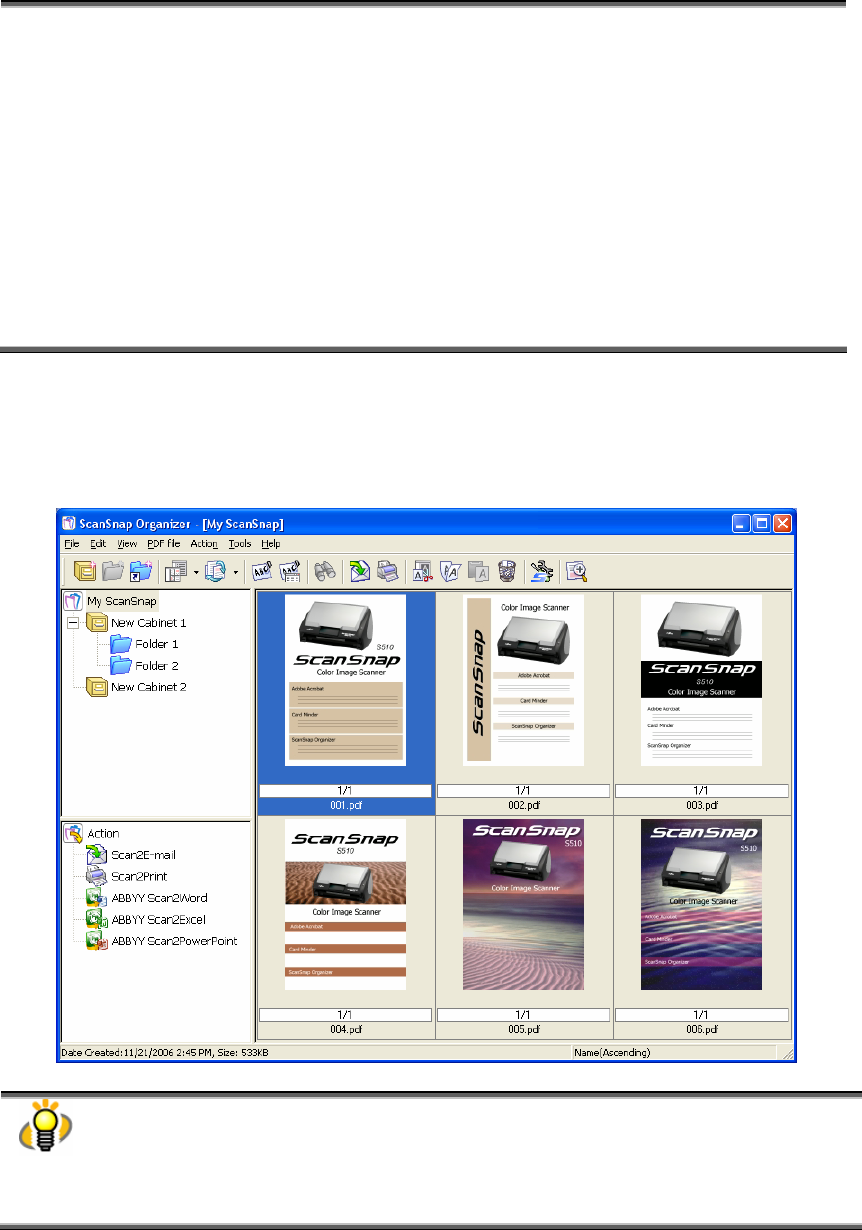Click the page icon with red mark

pos(423,572)
